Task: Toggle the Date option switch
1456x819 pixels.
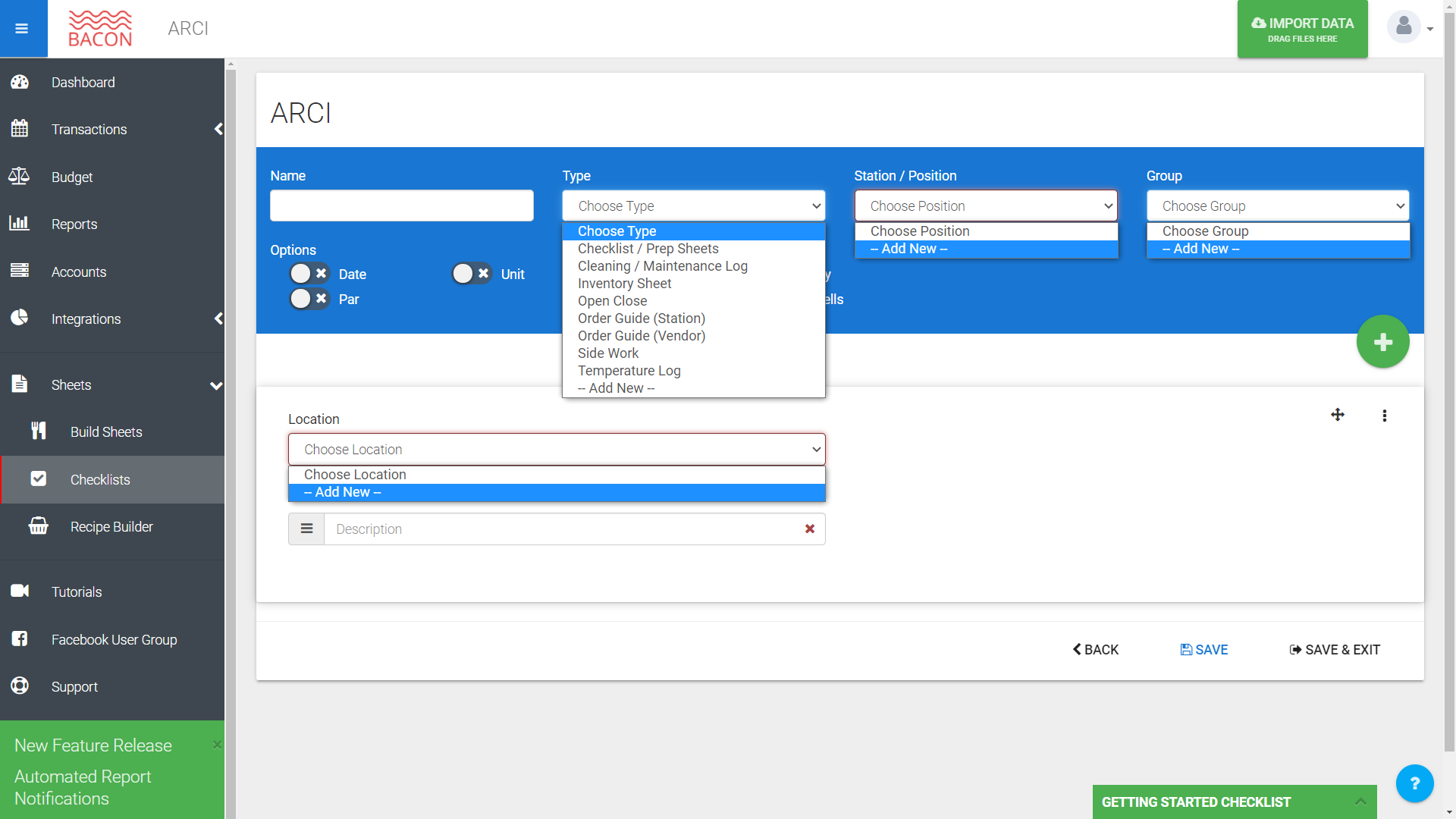Action: pos(309,274)
